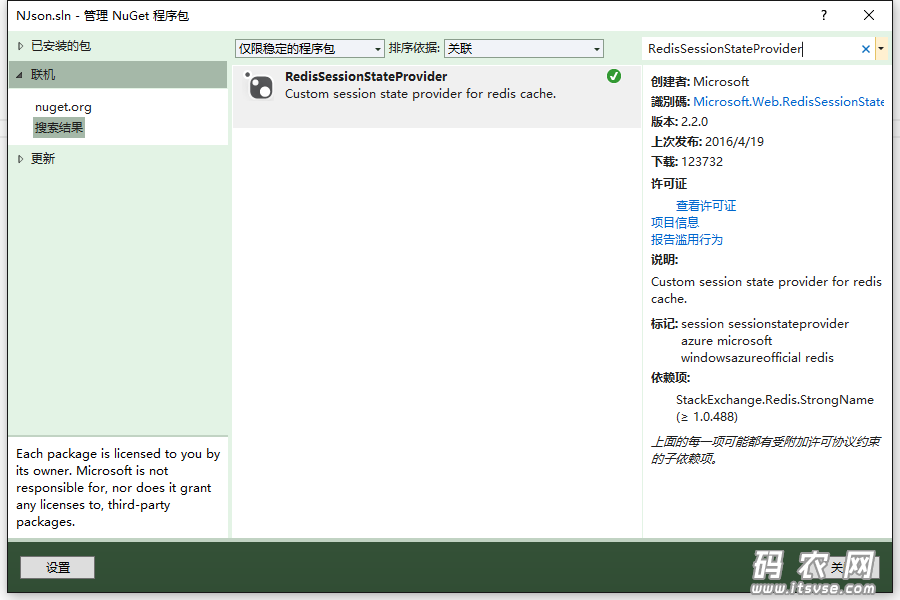
Task: Open the 报告滥用行为 link
Action: (687, 239)
